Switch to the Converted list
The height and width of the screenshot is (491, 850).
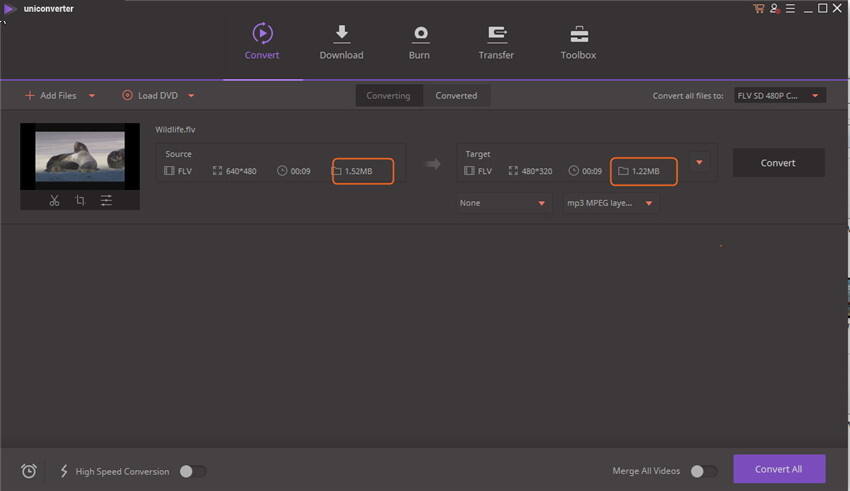456,96
